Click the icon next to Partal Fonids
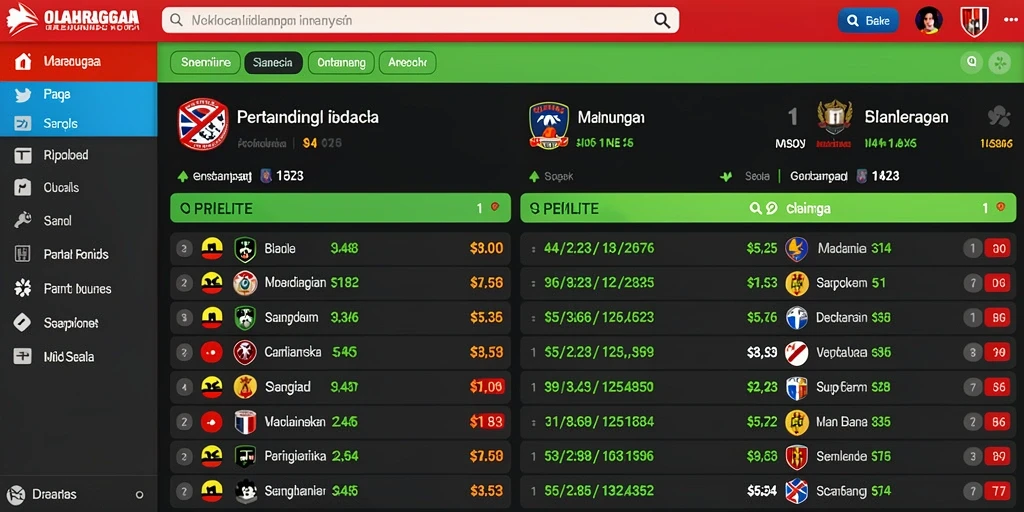 point(23,254)
